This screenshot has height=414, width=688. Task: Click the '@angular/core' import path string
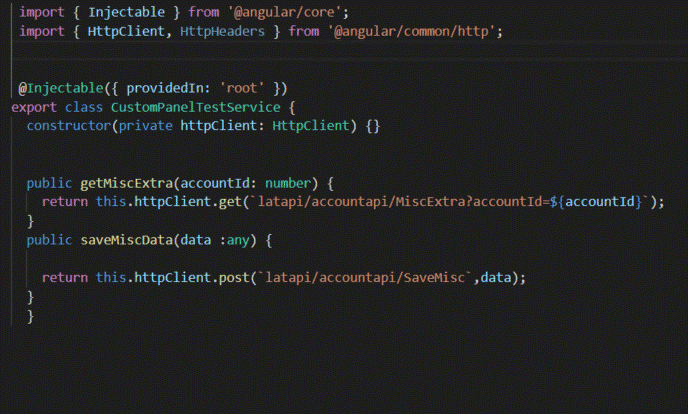click(x=266, y=11)
